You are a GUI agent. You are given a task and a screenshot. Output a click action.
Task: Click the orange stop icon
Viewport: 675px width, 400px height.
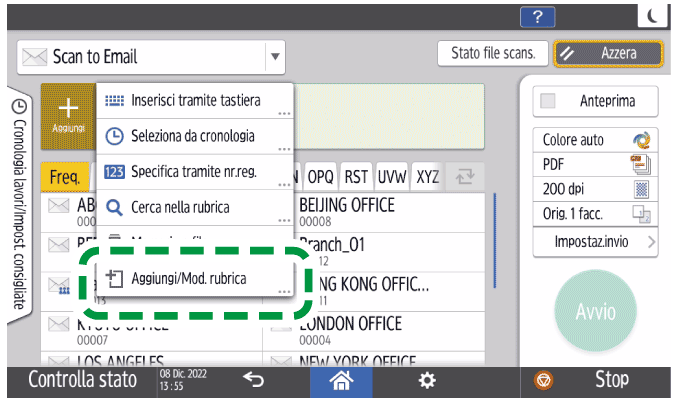tap(543, 381)
